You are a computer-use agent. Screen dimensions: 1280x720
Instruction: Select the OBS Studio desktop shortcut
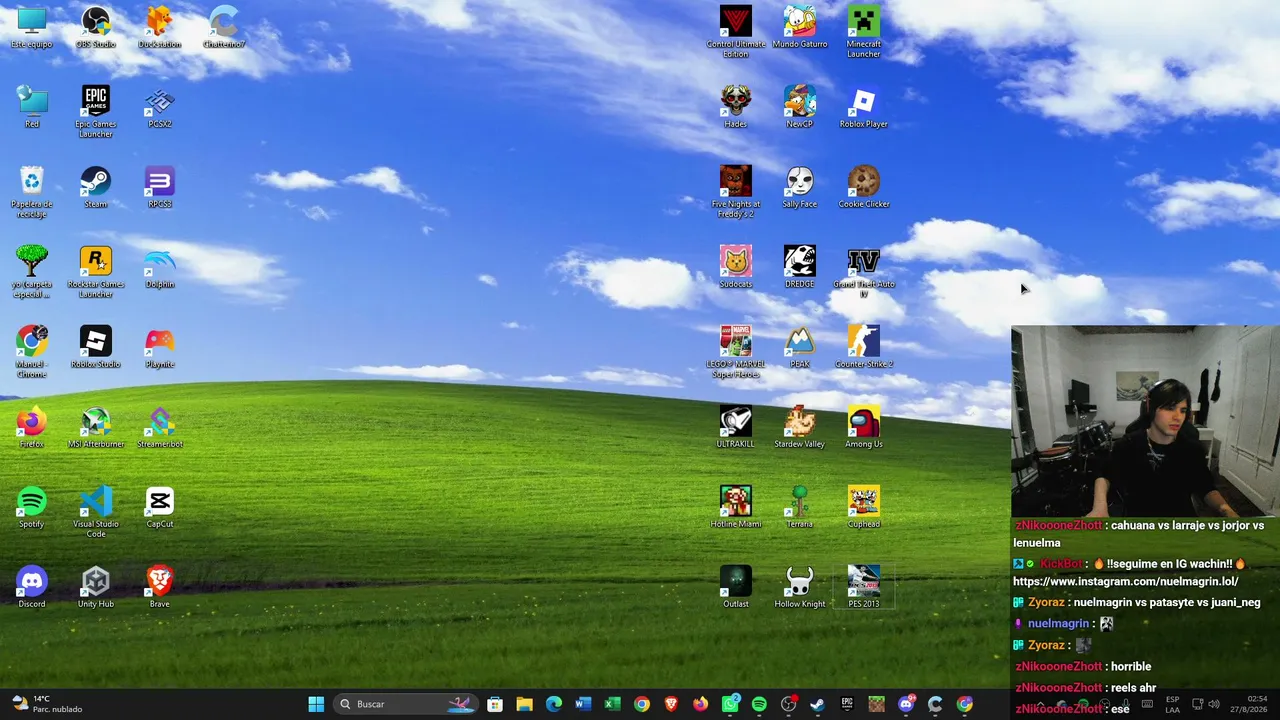[x=96, y=27]
